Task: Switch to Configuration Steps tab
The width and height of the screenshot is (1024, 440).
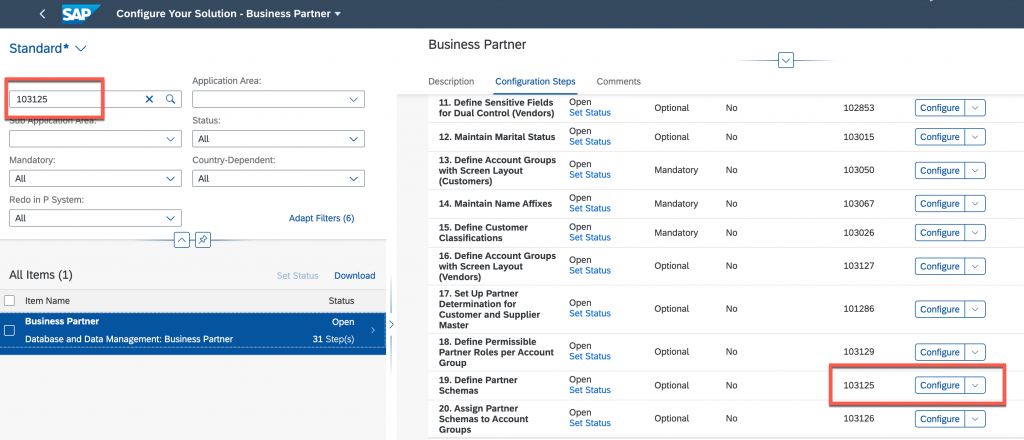Action: coord(536,82)
